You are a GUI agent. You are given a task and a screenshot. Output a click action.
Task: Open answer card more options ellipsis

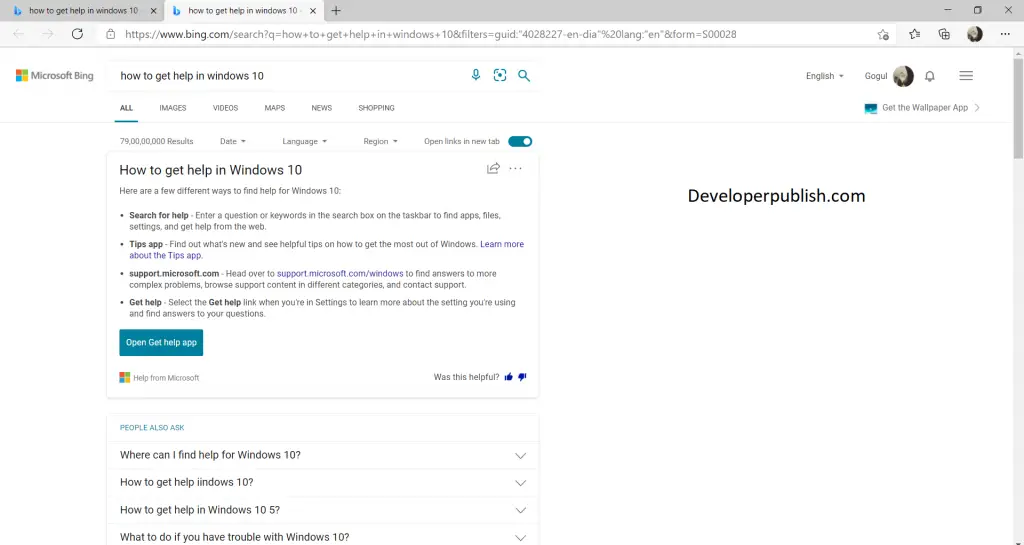coord(515,168)
